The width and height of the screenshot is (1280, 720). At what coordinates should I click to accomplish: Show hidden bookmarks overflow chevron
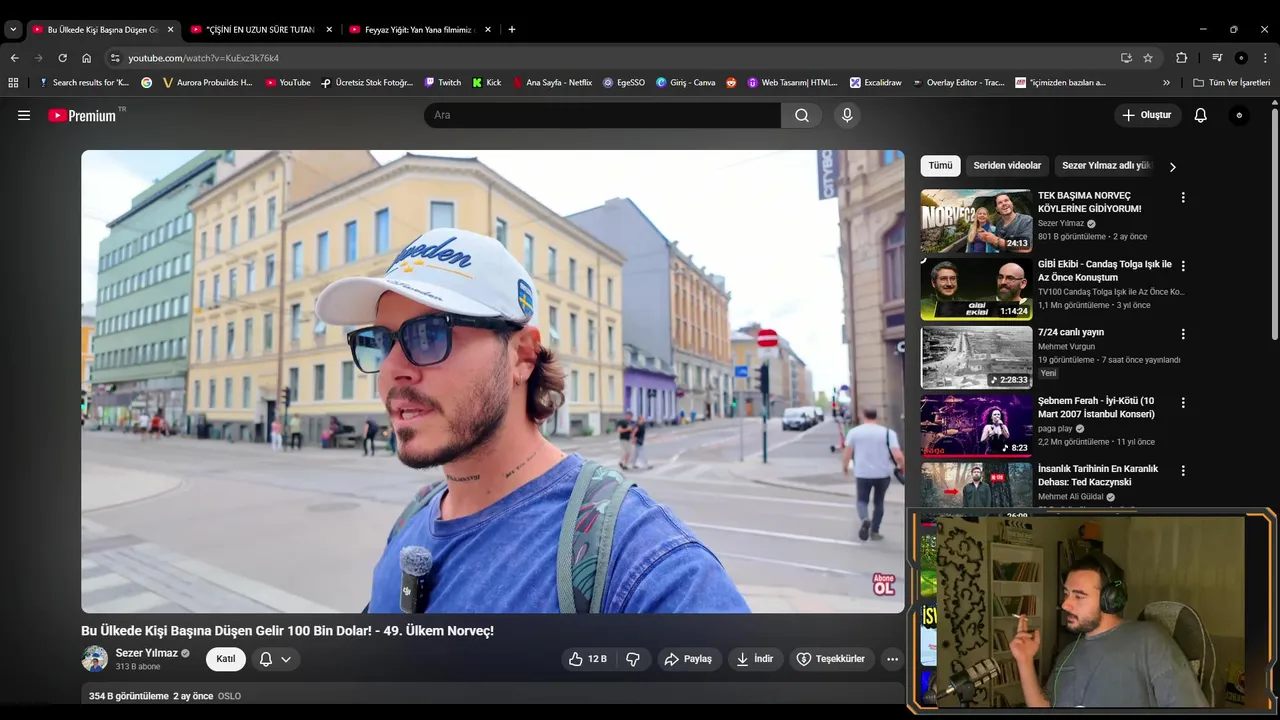1166,83
